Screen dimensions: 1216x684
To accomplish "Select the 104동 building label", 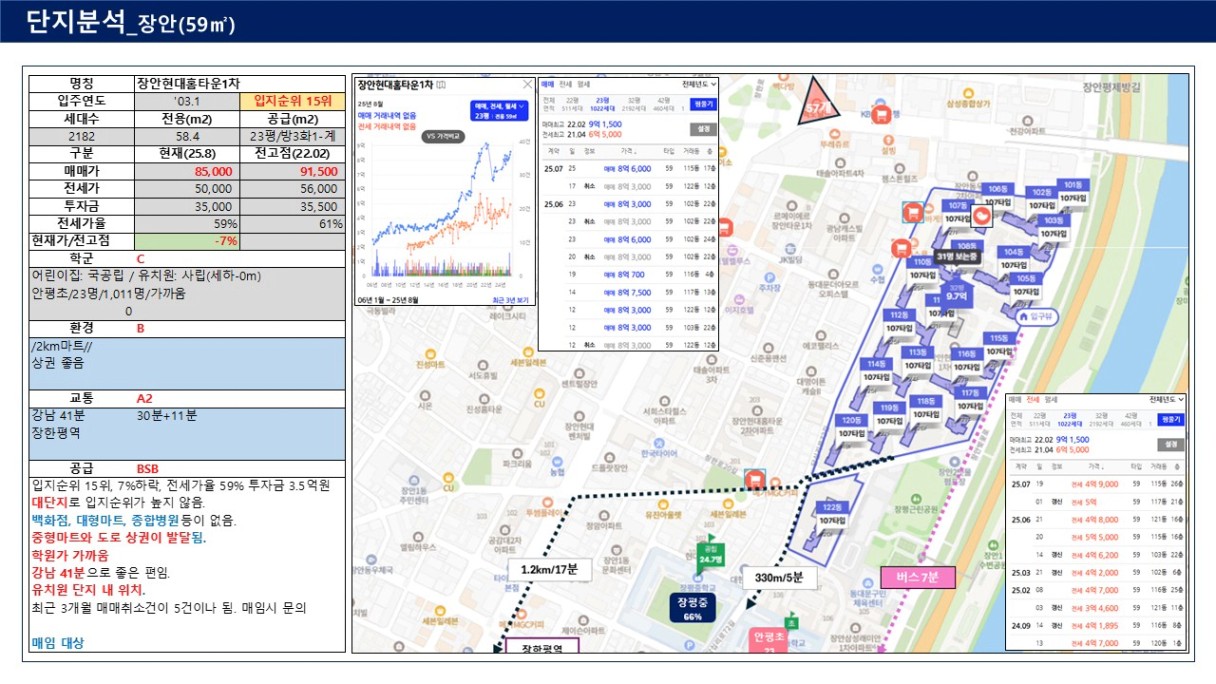I will point(1015,252).
